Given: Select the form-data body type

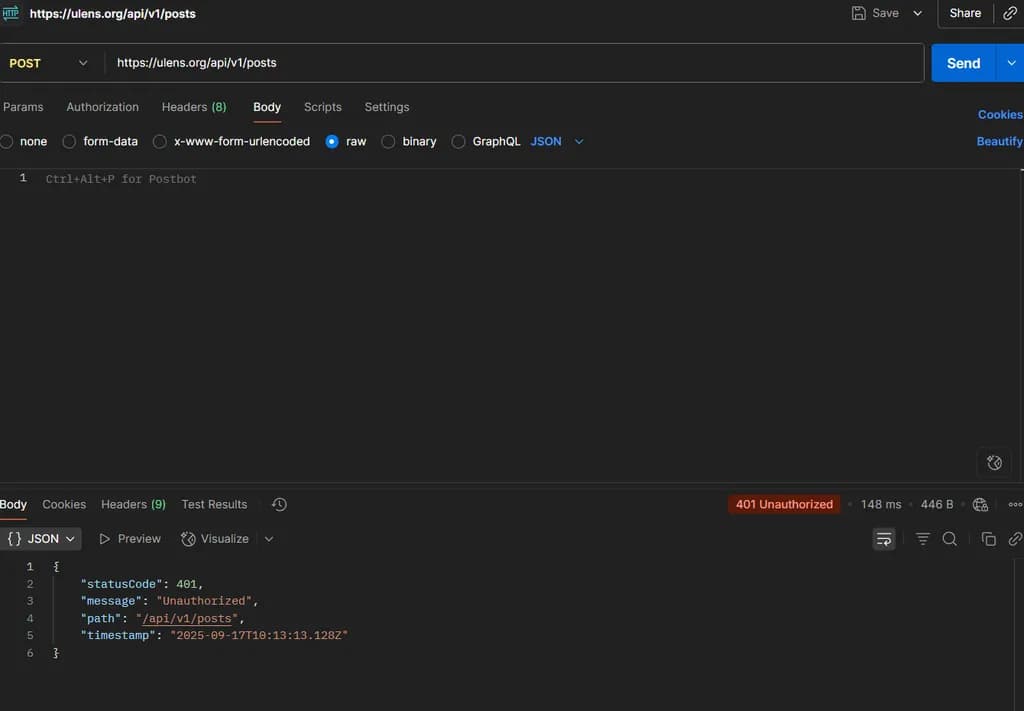Looking at the screenshot, I should (x=69, y=142).
